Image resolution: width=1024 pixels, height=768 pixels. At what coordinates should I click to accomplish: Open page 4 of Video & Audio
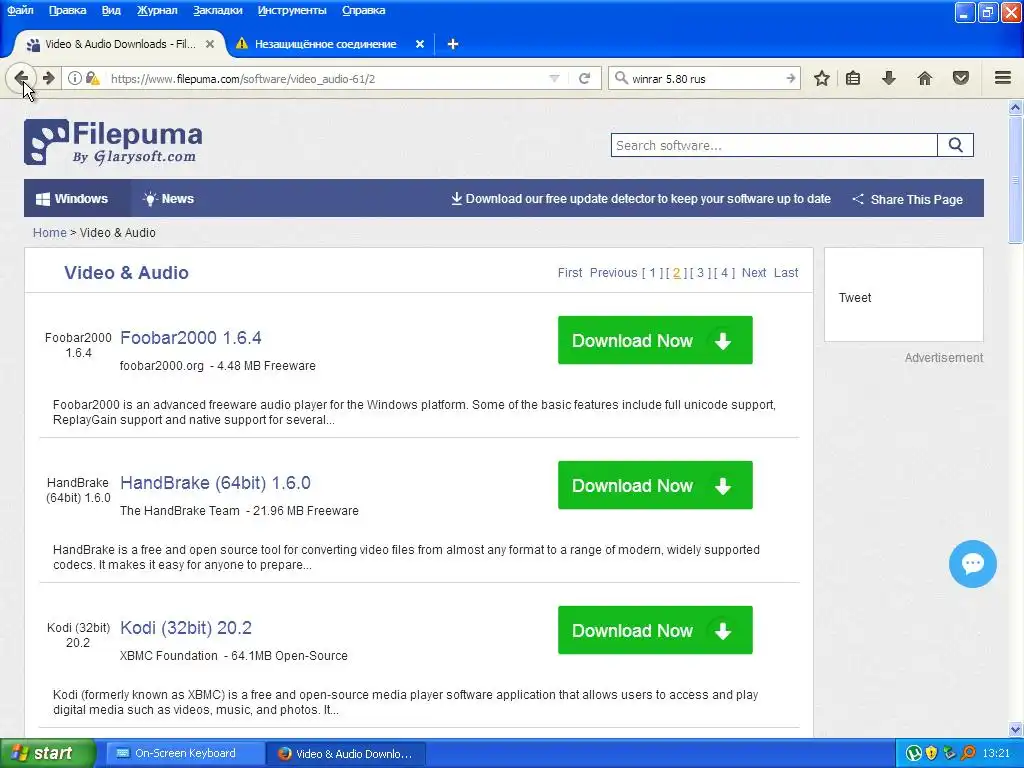tap(724, 273)
